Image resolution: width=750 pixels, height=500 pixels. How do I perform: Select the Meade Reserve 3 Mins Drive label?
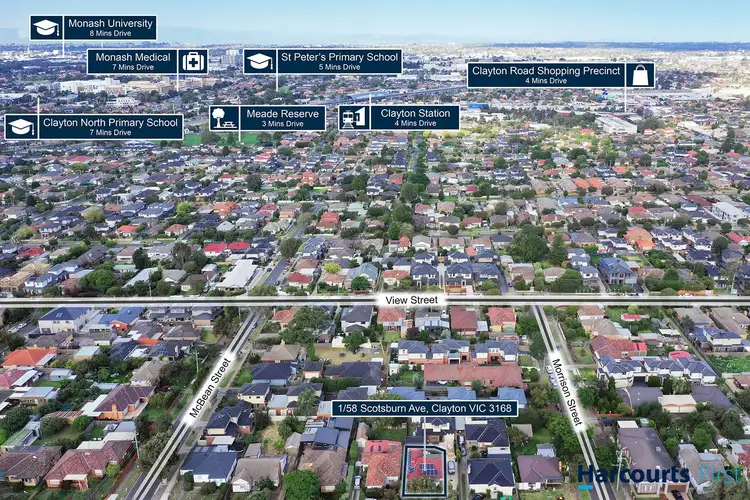(282, 118)
